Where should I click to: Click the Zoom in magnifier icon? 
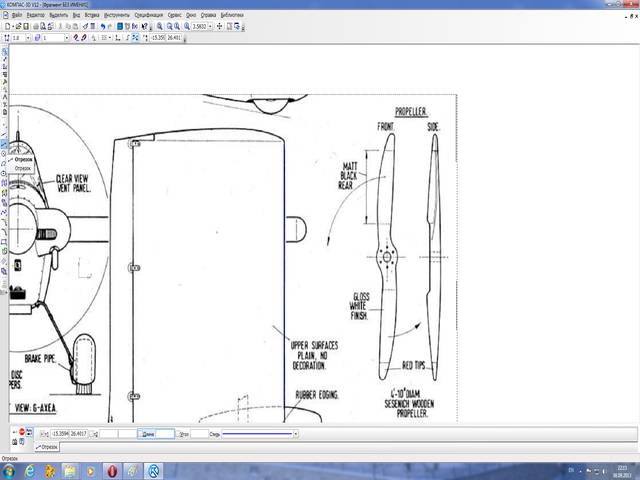pos(160,26)
